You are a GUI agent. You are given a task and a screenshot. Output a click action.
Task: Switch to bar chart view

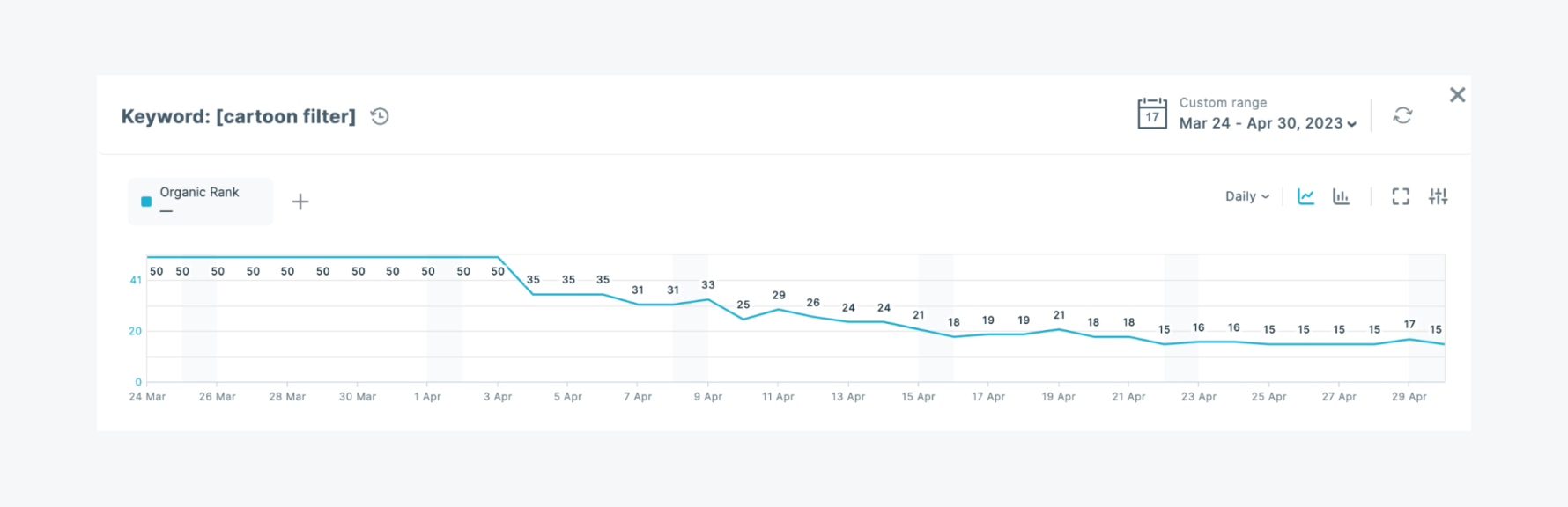coord(1341,196)
